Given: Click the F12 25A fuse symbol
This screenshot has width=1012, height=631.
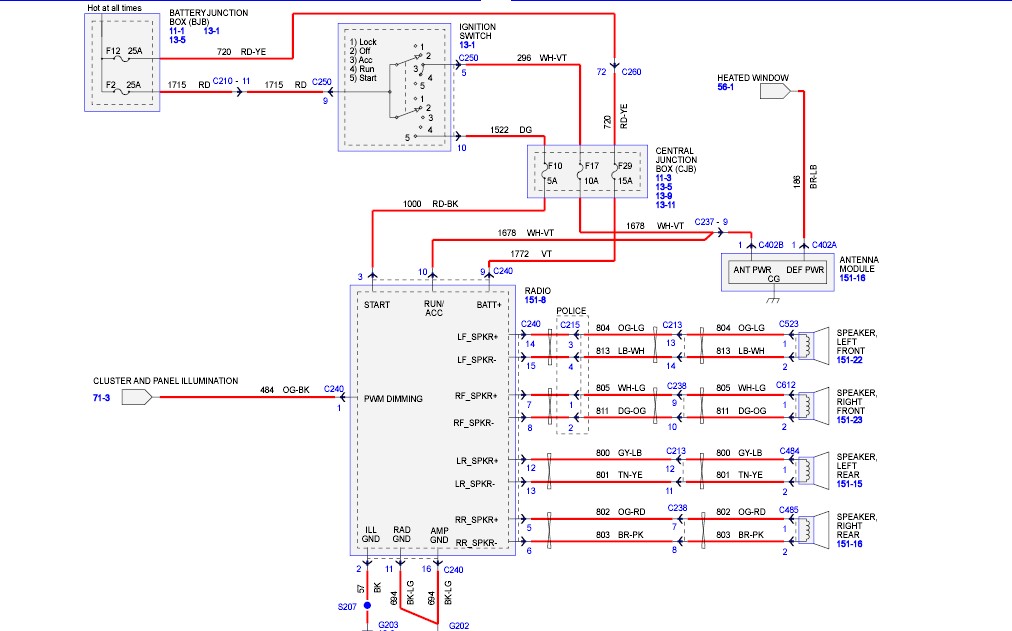Looking at the screenshot, I should pos(121,59).
